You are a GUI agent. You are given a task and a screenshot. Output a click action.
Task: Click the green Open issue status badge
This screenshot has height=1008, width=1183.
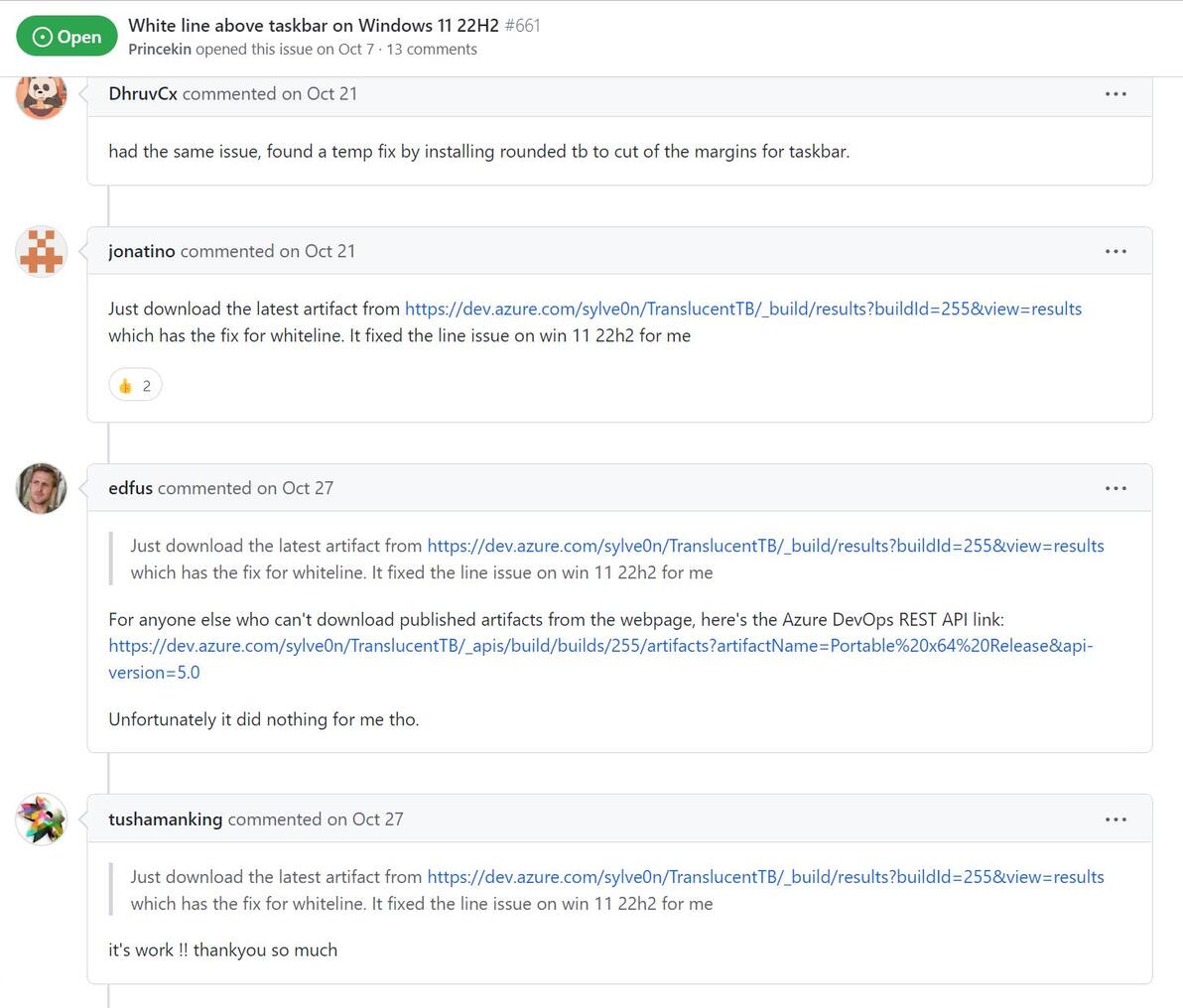67,37
